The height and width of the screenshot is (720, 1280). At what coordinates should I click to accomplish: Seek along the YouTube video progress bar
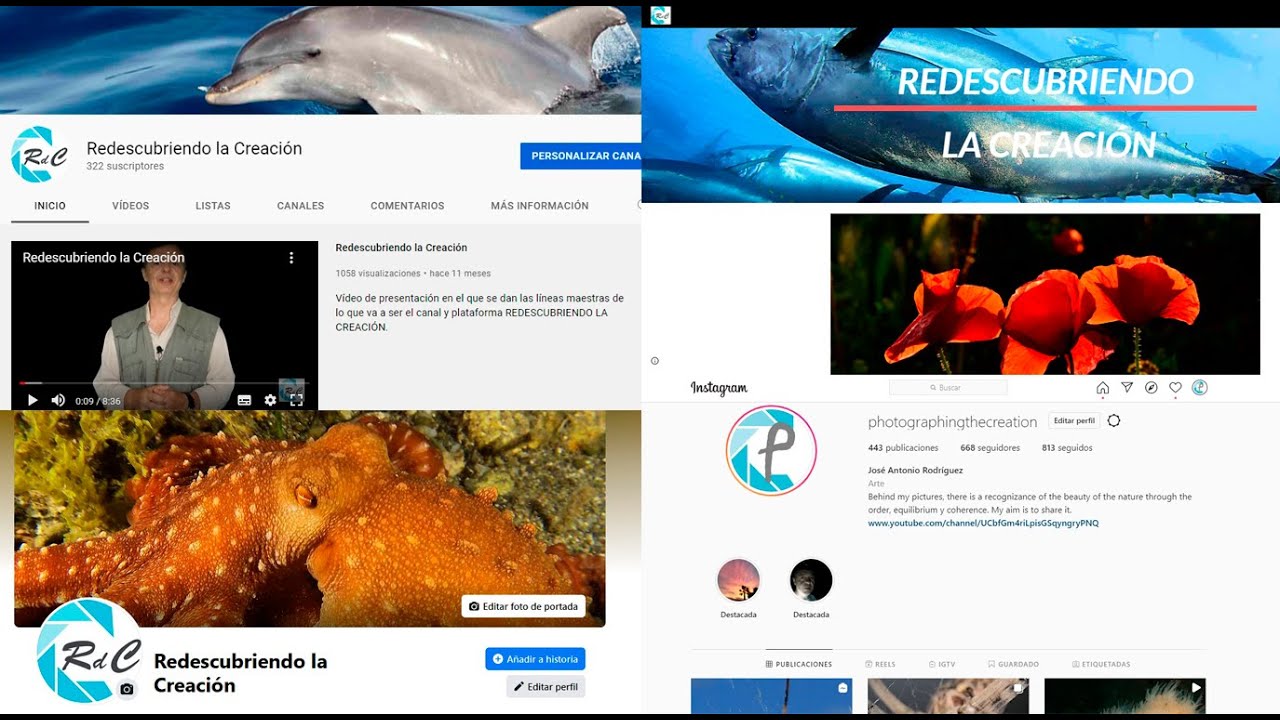click(x=165, y=383)
